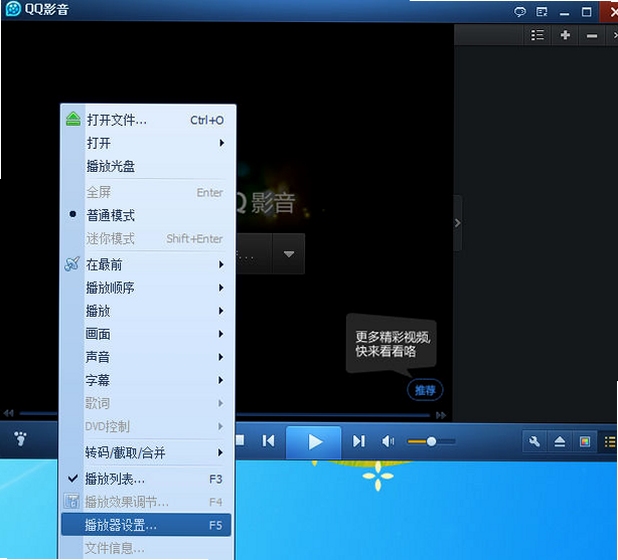Click the fast-forward arrows right of progress bar
618x560 pixels.
(x=441, y=415)
